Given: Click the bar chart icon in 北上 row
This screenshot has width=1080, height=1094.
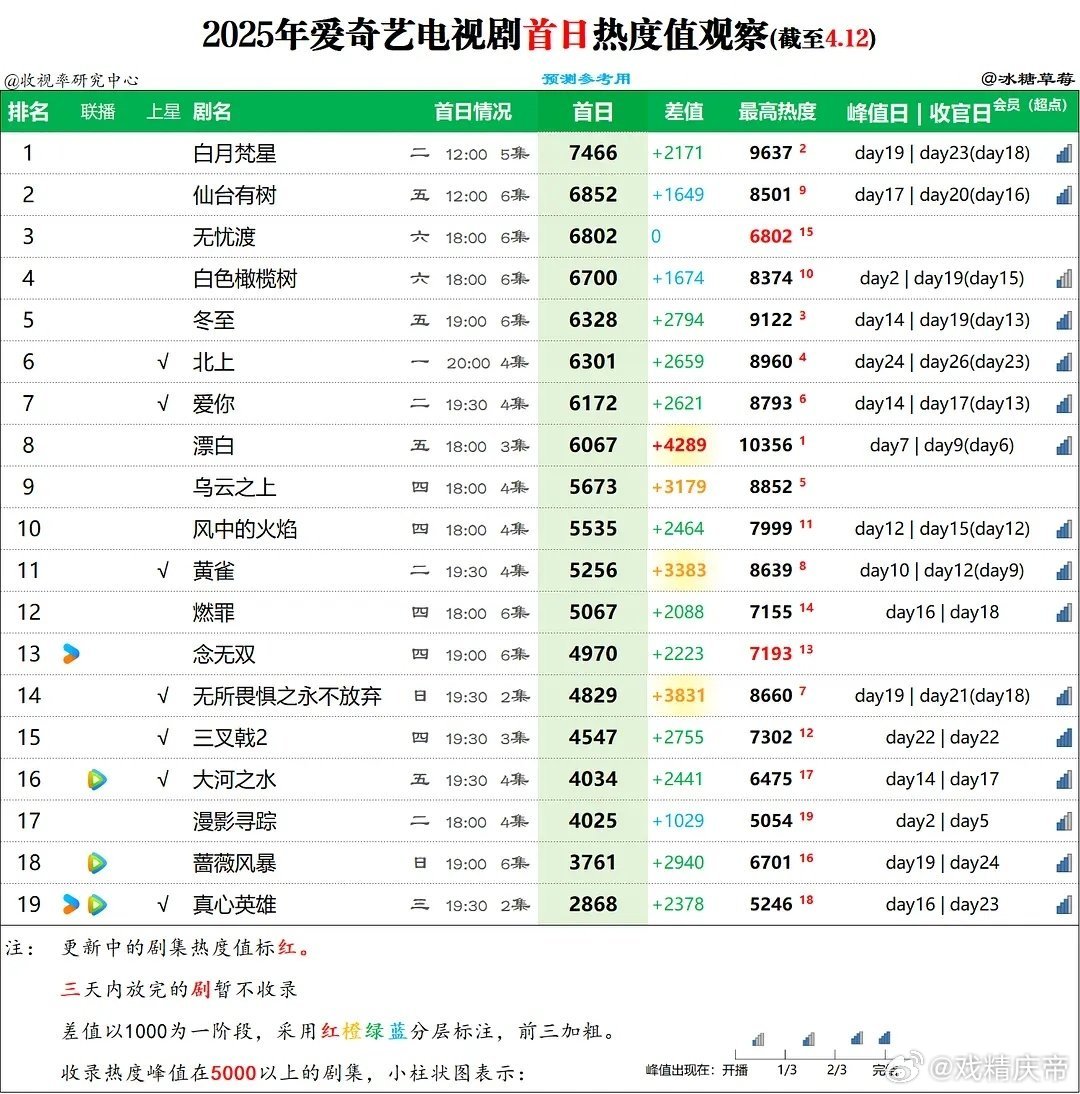Looking at the screenshot, I should [x=1064, y=362].
